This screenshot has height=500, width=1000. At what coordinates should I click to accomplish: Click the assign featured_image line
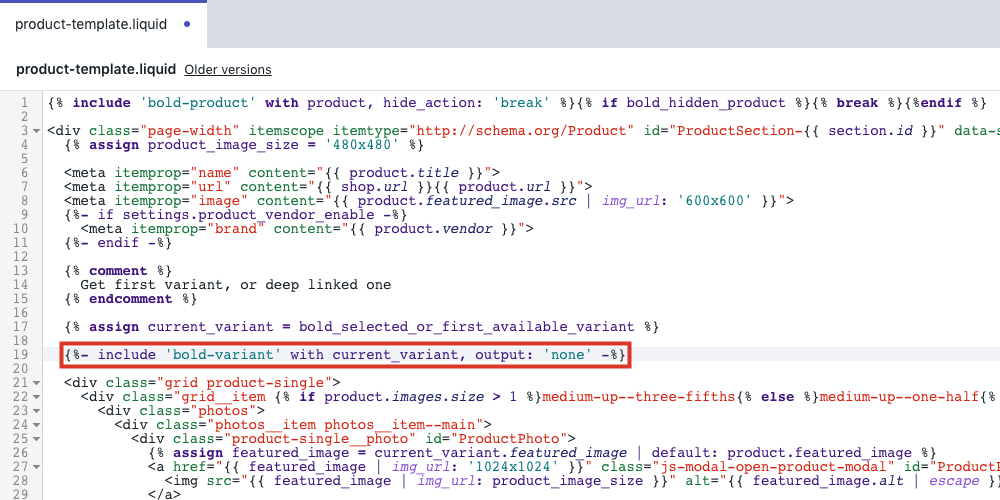[x=542, y=453]
